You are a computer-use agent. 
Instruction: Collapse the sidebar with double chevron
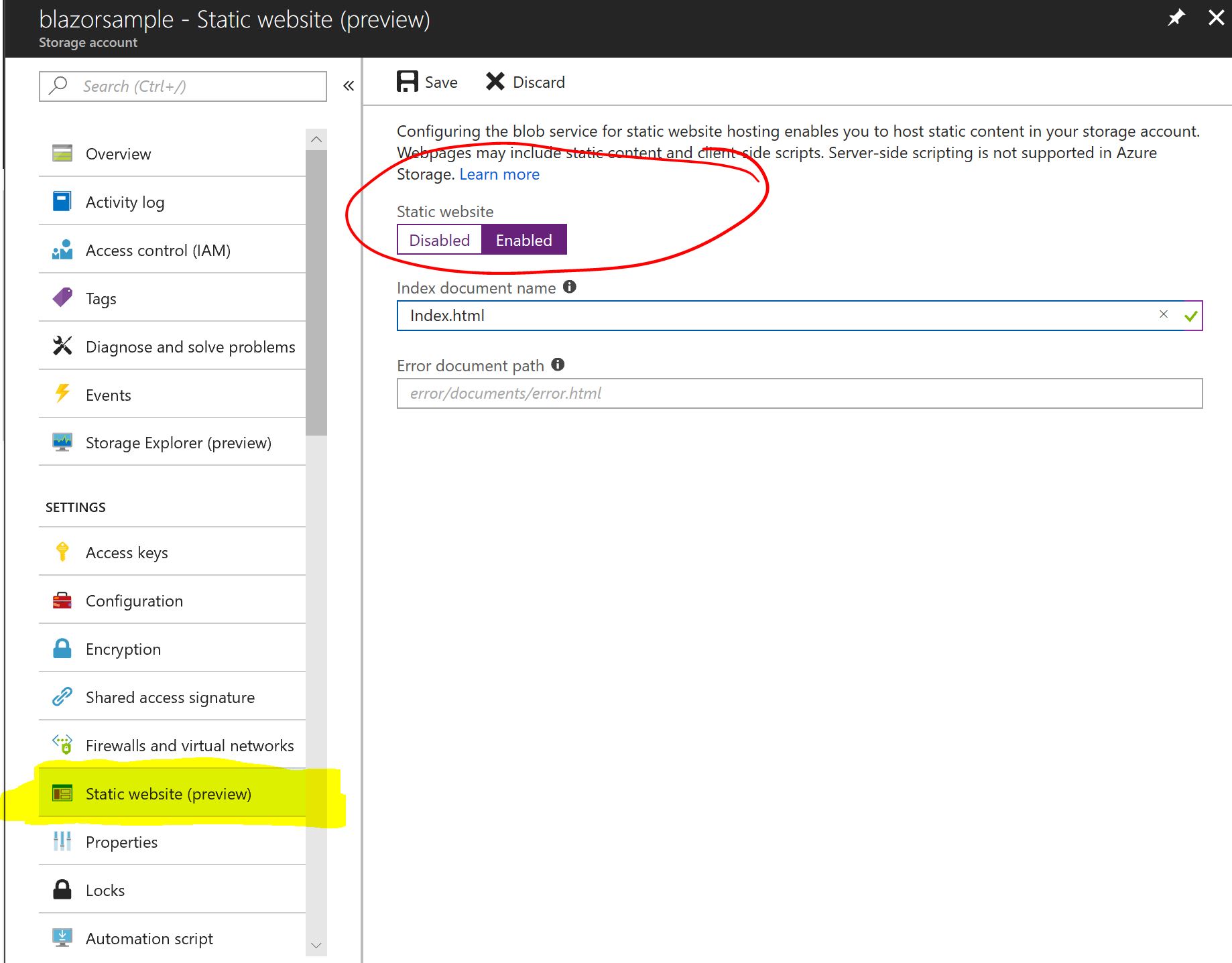pyautogui.click(x=349, y=86)
